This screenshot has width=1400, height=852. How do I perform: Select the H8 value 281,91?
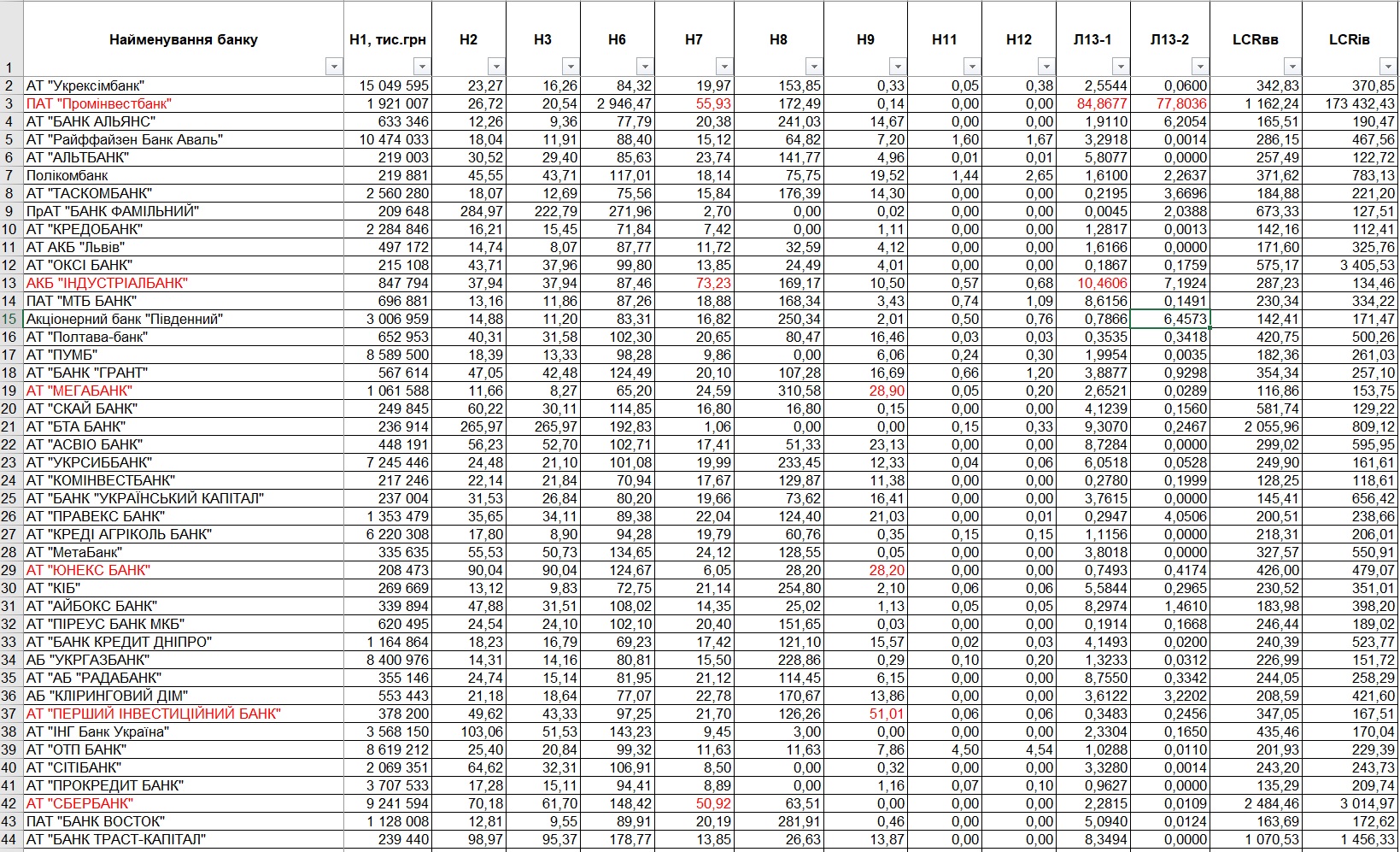click(779, 821)
